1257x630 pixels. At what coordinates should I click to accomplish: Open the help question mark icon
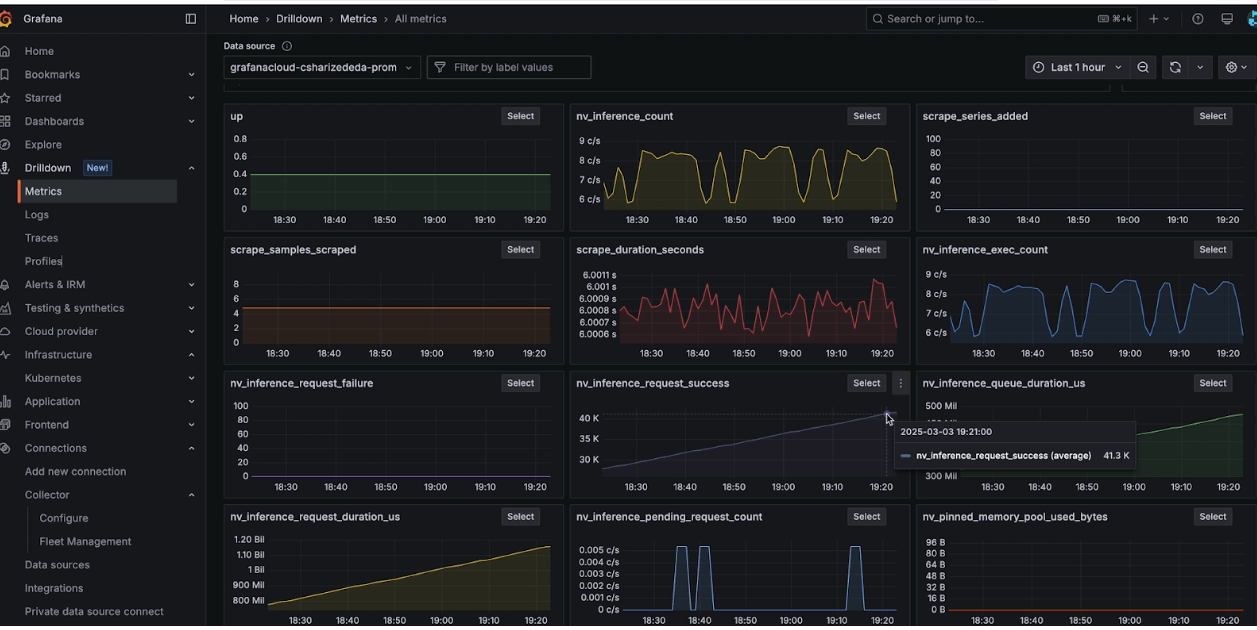1198,19
